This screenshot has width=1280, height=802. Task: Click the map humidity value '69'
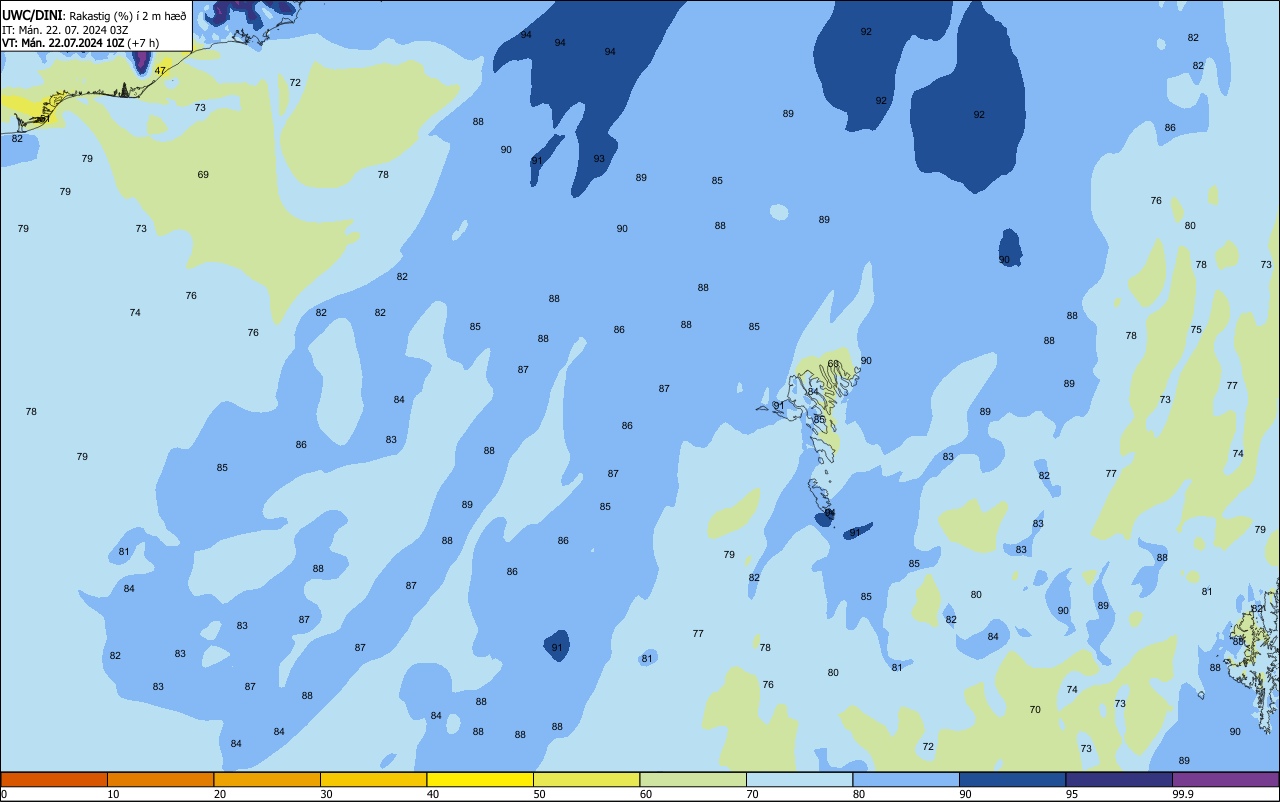[203, 175]
